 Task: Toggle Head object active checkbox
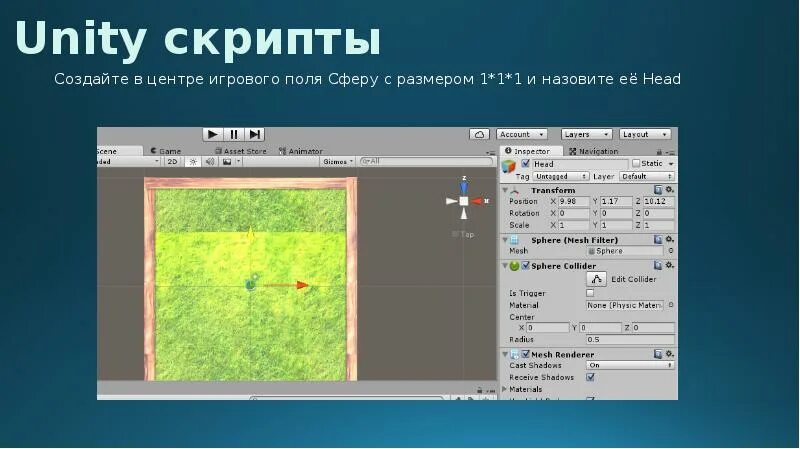tap(525, 164)
